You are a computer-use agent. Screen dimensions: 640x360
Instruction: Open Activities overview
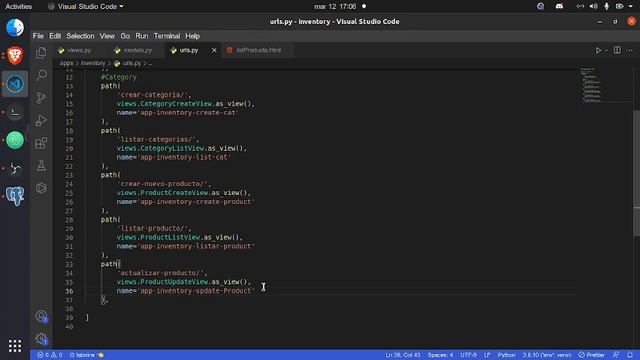pos(18,7)
